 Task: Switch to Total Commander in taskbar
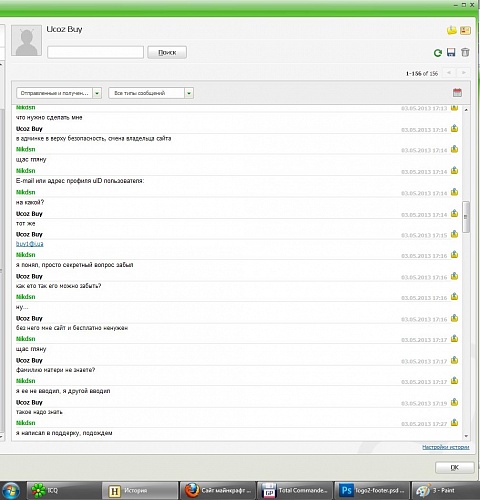tap(295, 490)
